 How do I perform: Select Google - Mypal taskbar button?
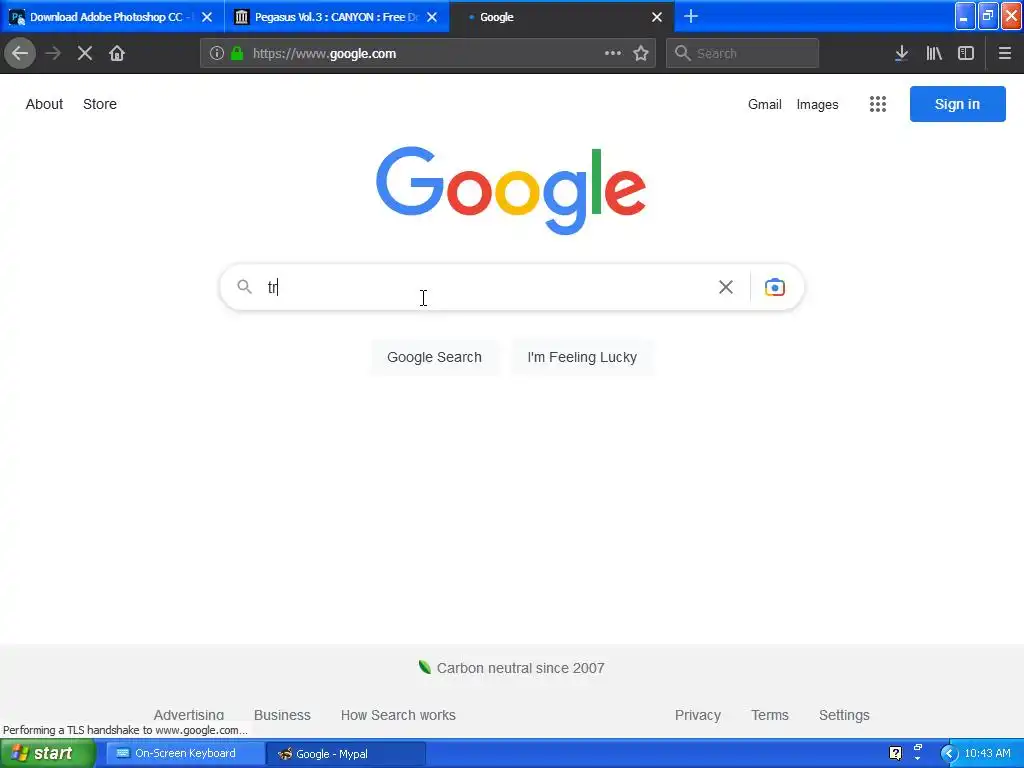(346, 754)
